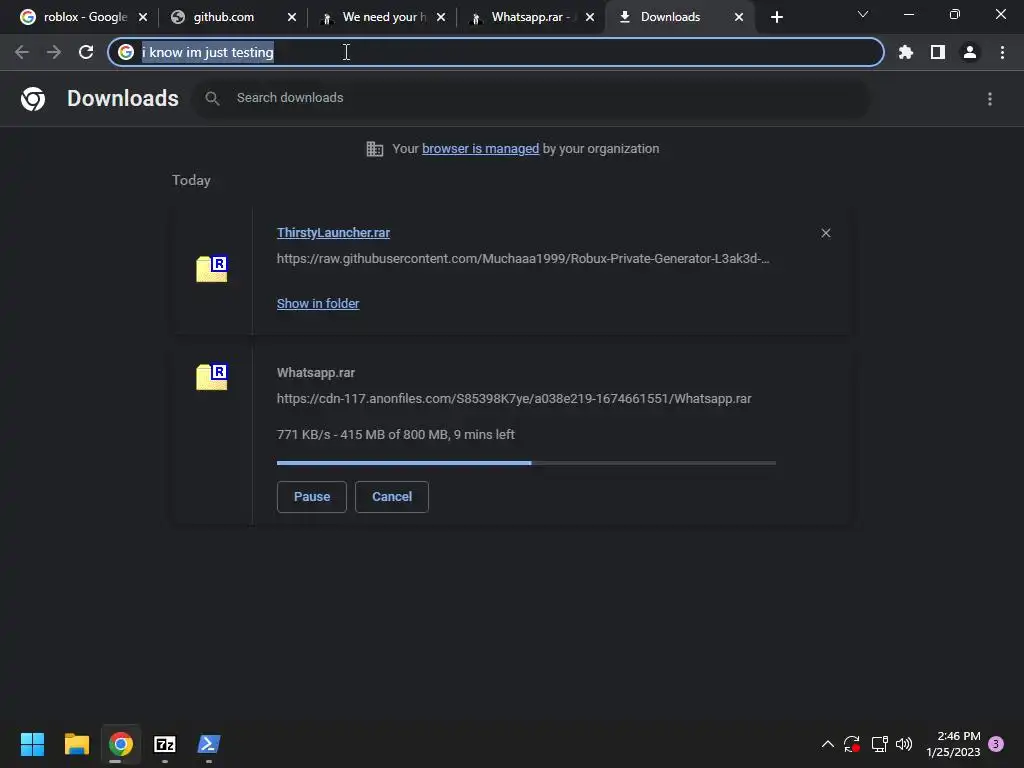Viewport: 1024px width, 768px height.
Task: Switch to the Whatsapp.rar tab
Action: 528,17
